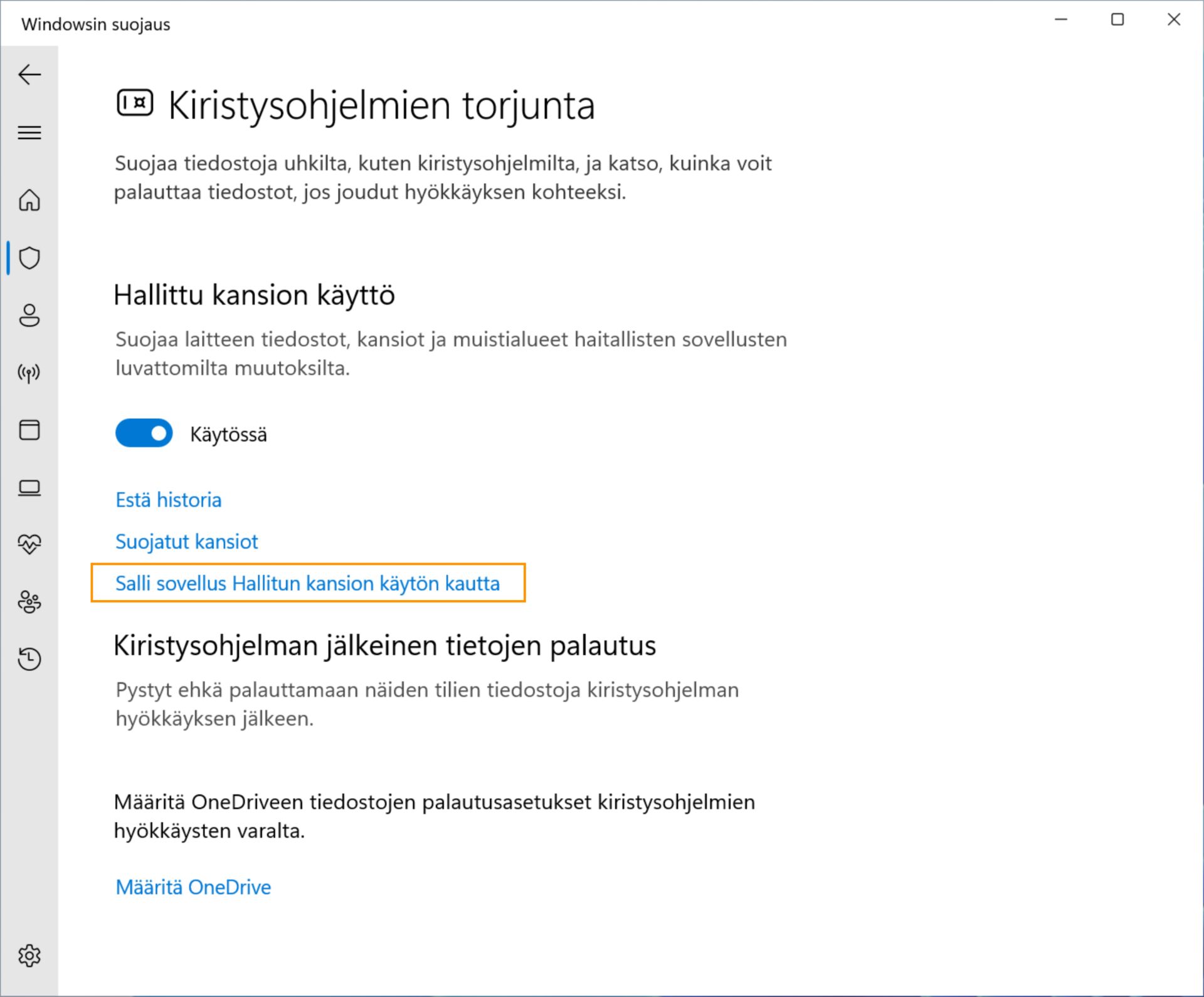Expand the hamburger navigation menu

[29, 133]
